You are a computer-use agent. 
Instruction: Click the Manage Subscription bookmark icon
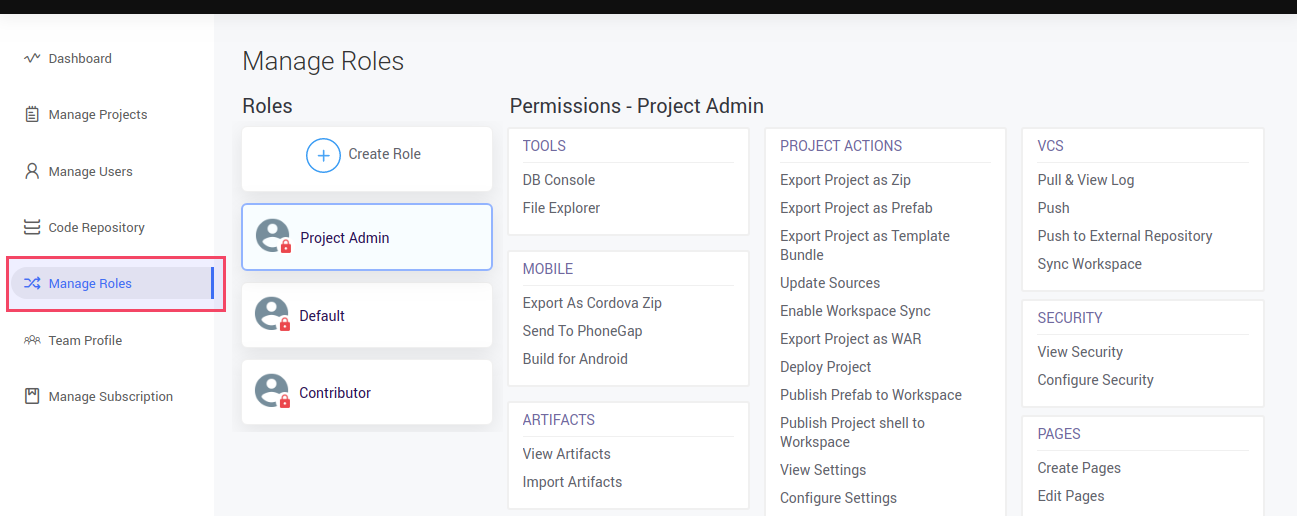(x=32, y=396)
